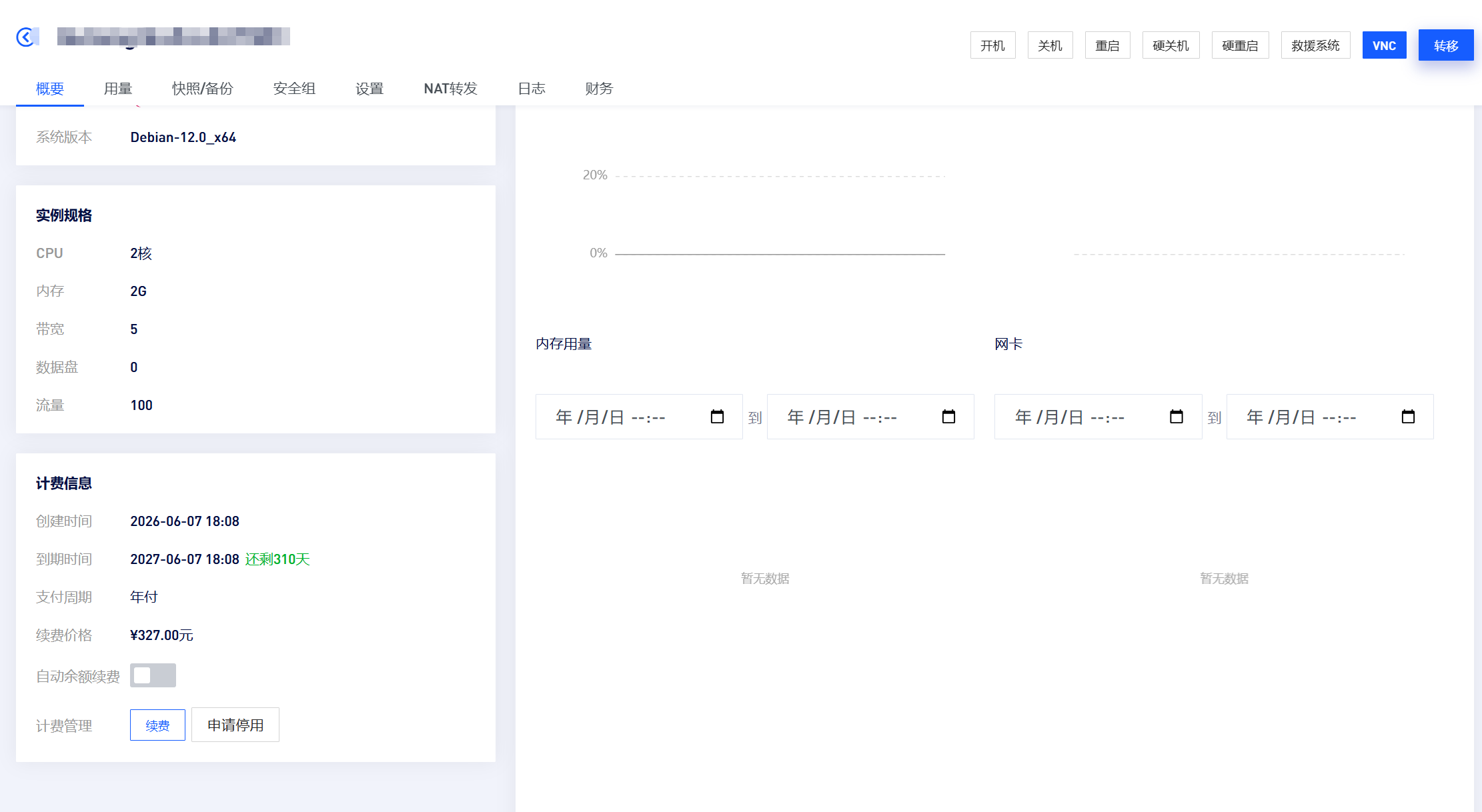Open calendar picker on memory usage end date
The width and height of the screenshot is (1482, 812).
coord(948,417)
